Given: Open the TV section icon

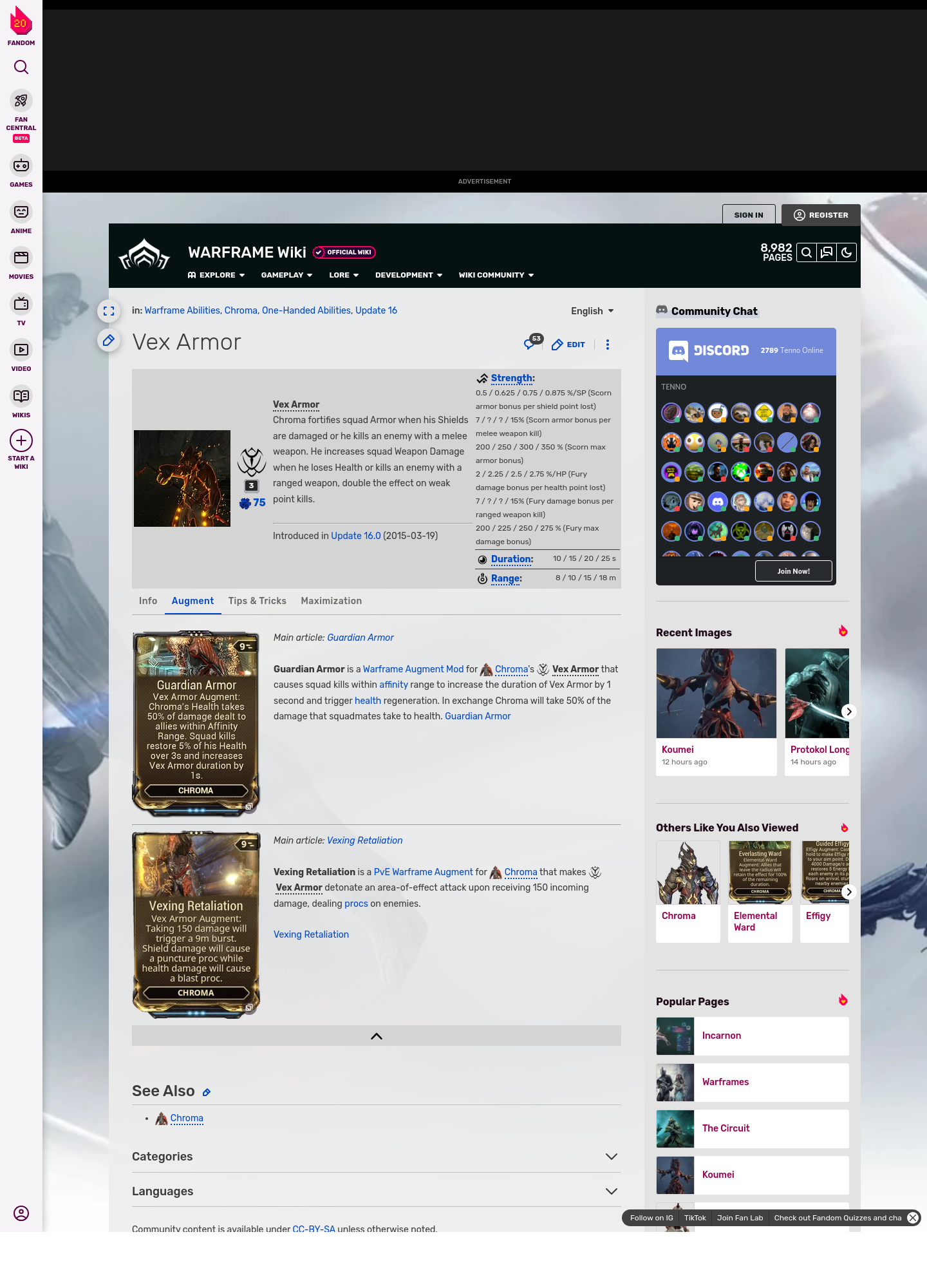Looking at the screenshot, I should tap(21, 304).
